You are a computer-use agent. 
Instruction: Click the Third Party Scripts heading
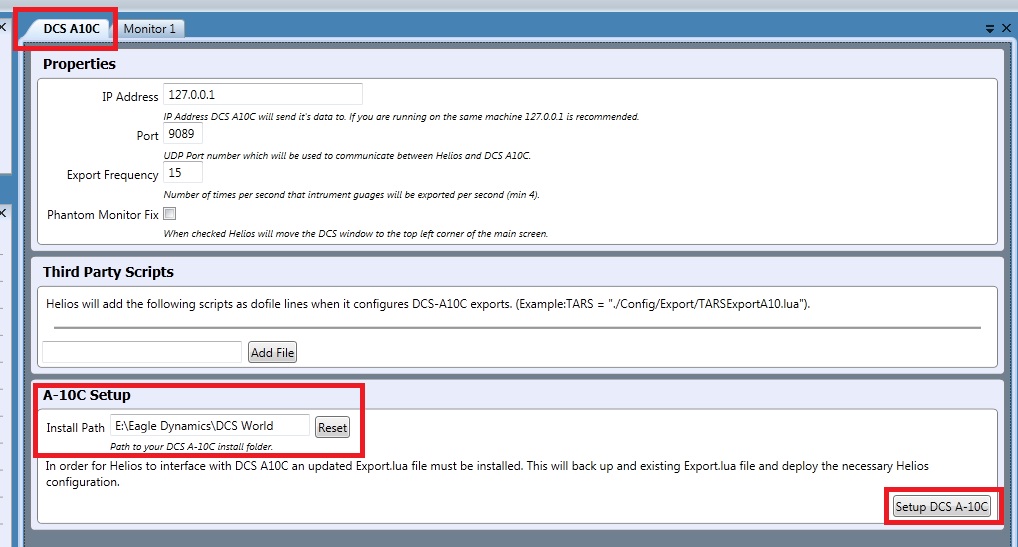[x=108, y=272]
